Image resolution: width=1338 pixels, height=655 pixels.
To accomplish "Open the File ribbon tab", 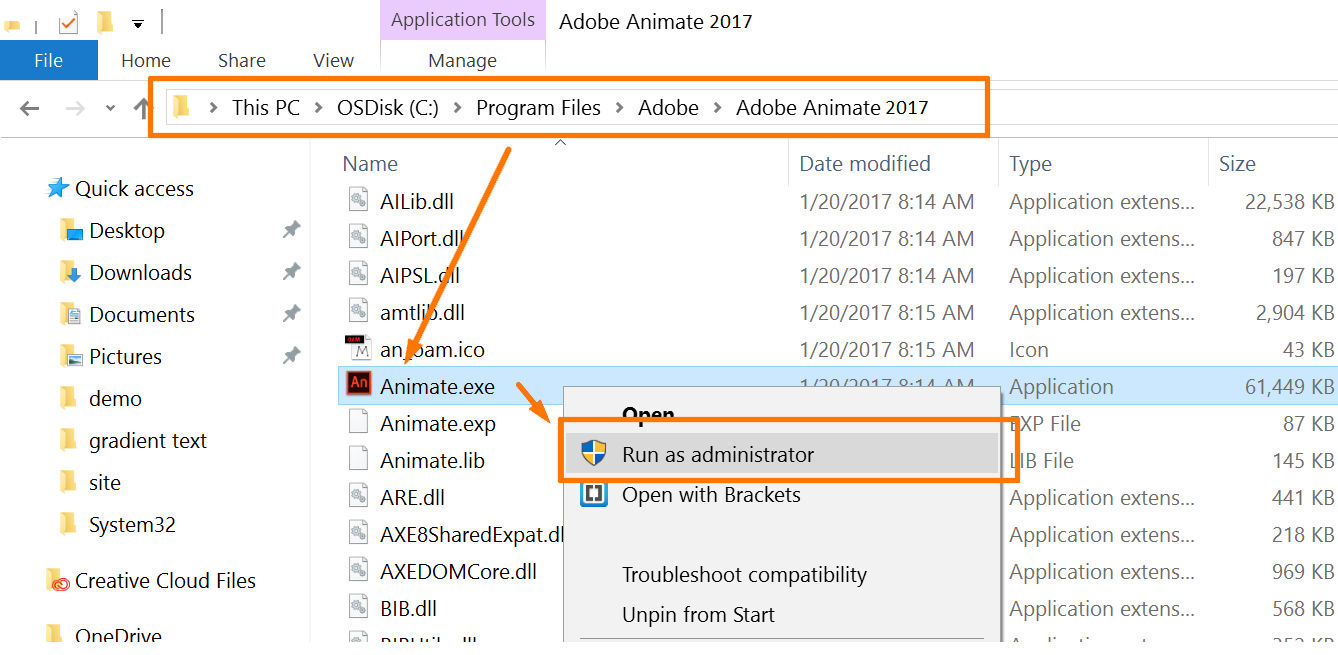I will click(x=48, y=60).
